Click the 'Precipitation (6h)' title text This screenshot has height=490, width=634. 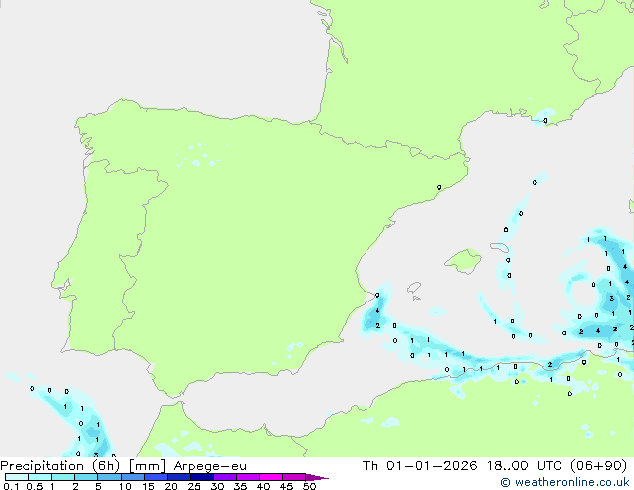click(60, 466)
